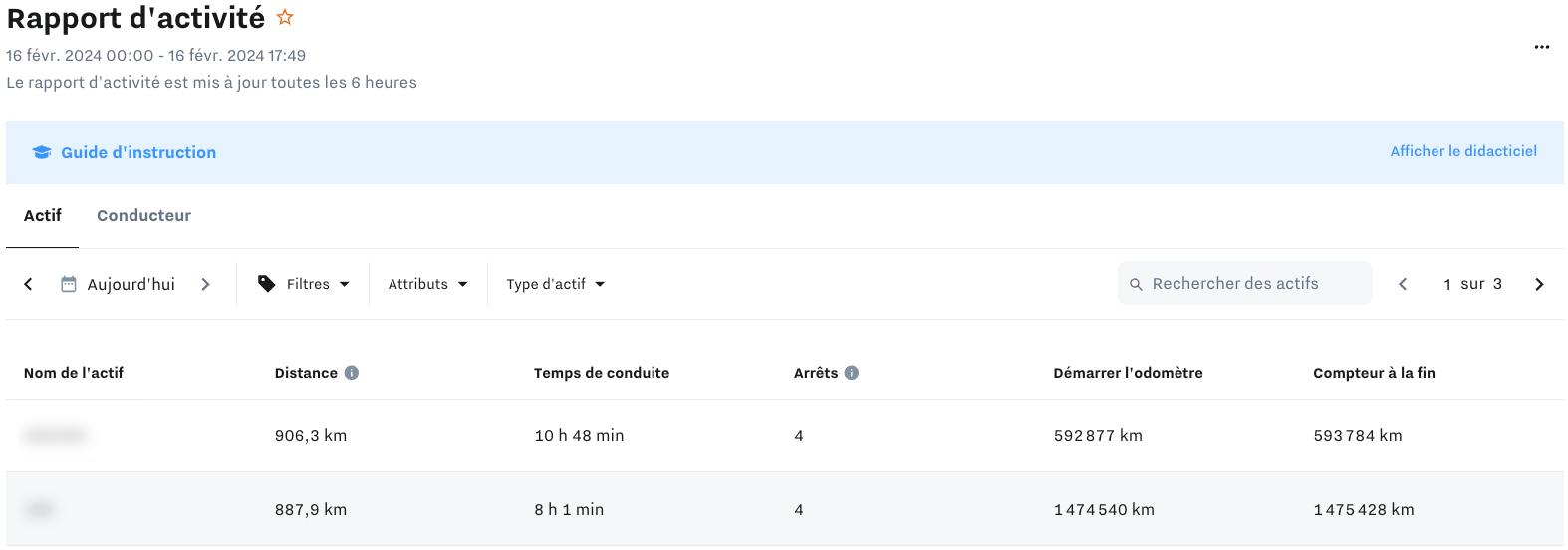Show info tooltip next to Arrêts
The width and height of the screenshot is (1568, 550).
click(852, 373)
